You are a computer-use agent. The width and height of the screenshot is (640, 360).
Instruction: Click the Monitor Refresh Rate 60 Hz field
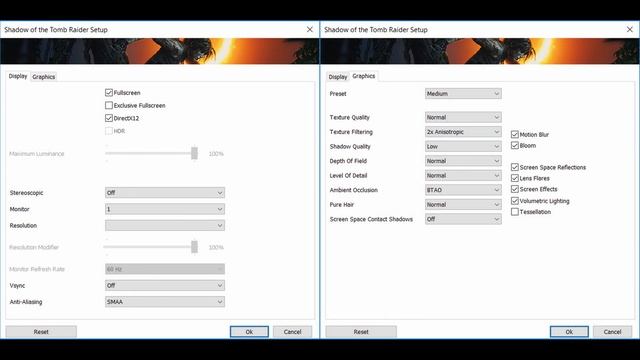165,269
